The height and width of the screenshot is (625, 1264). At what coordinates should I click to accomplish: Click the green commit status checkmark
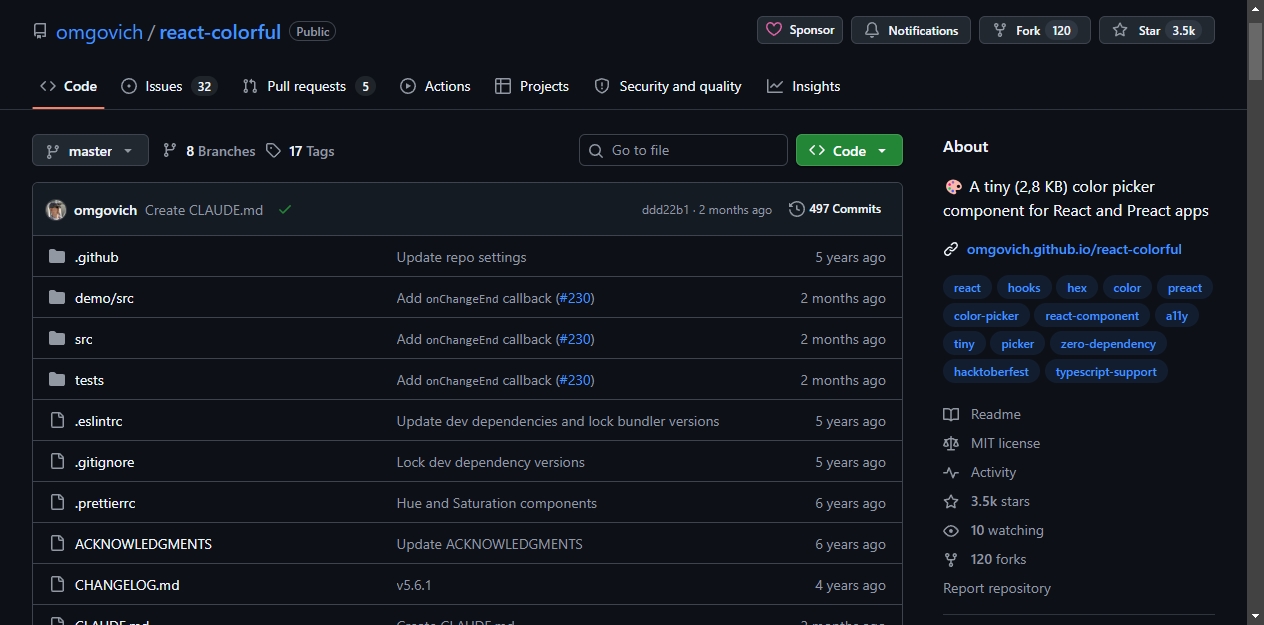[x=285, y=210]
